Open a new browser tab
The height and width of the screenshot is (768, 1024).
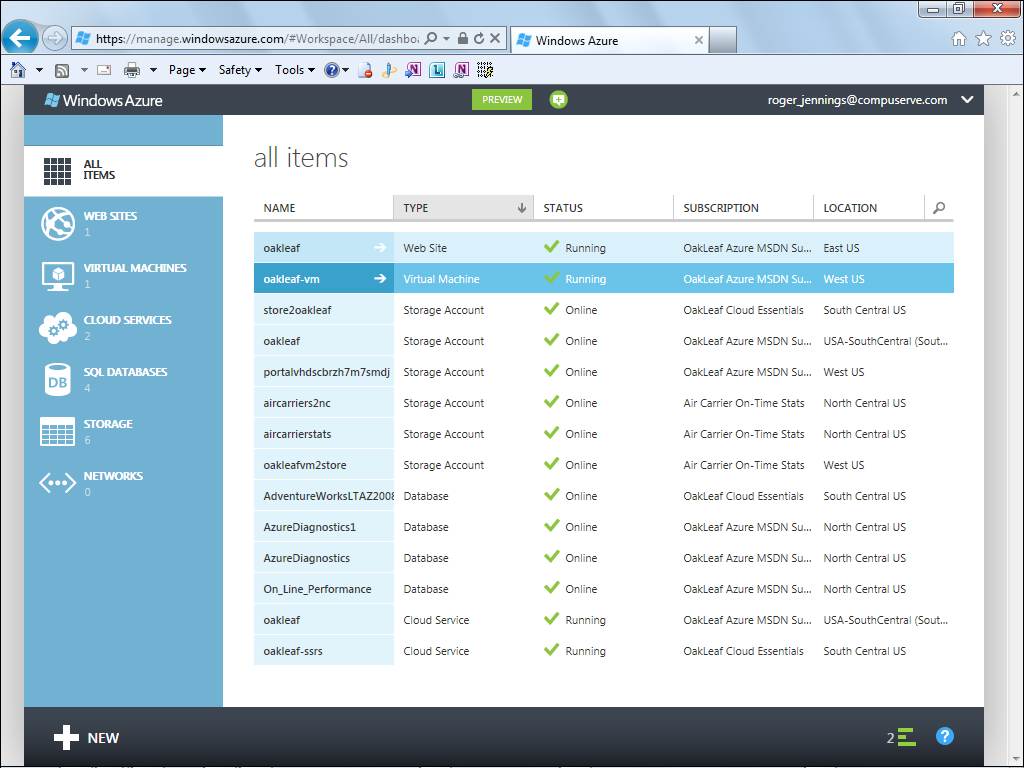[x=723, y=40]
